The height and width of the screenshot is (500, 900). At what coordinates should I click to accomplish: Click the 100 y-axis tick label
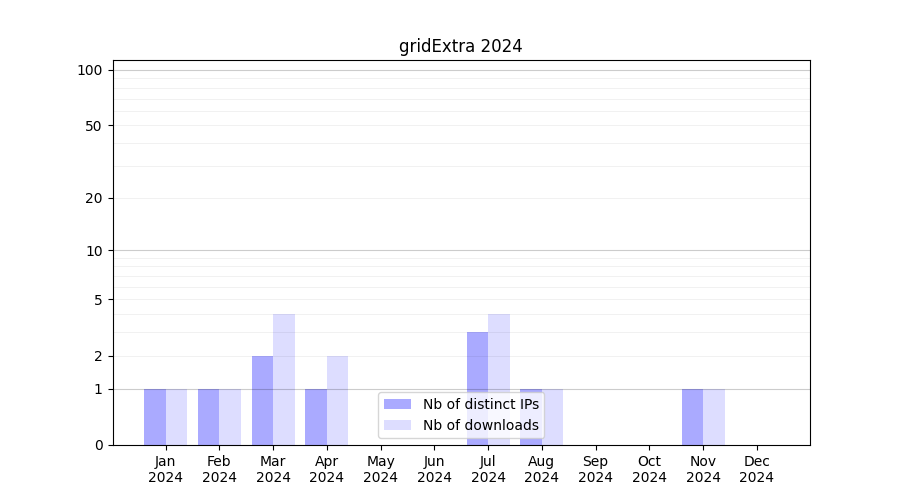pyautogui.click(x=90, y=70)
